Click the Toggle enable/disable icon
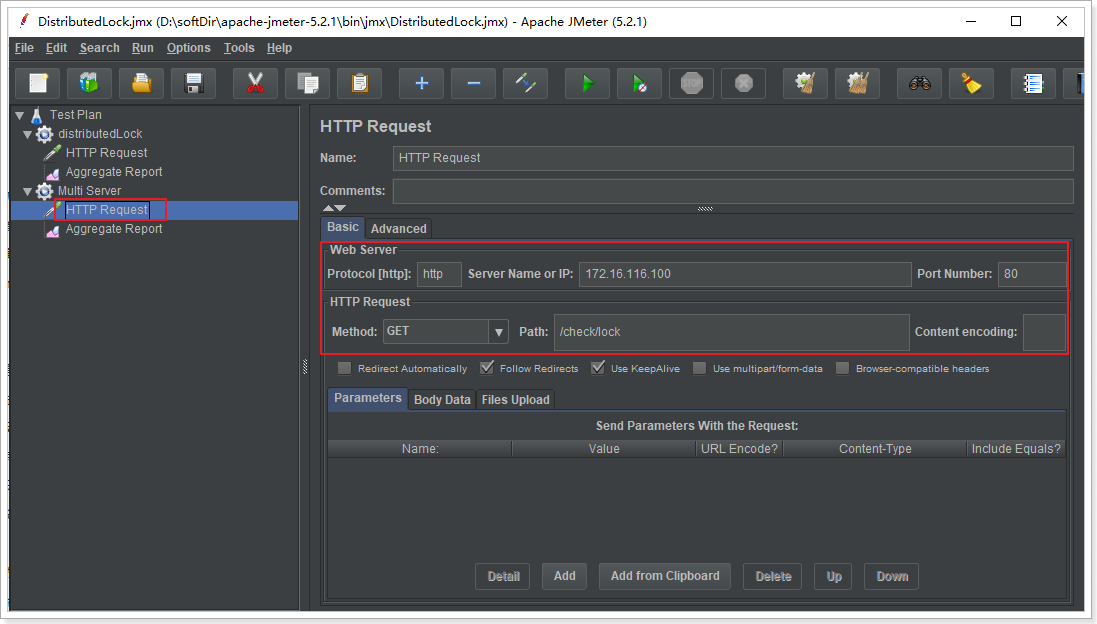 coord(525,84)
